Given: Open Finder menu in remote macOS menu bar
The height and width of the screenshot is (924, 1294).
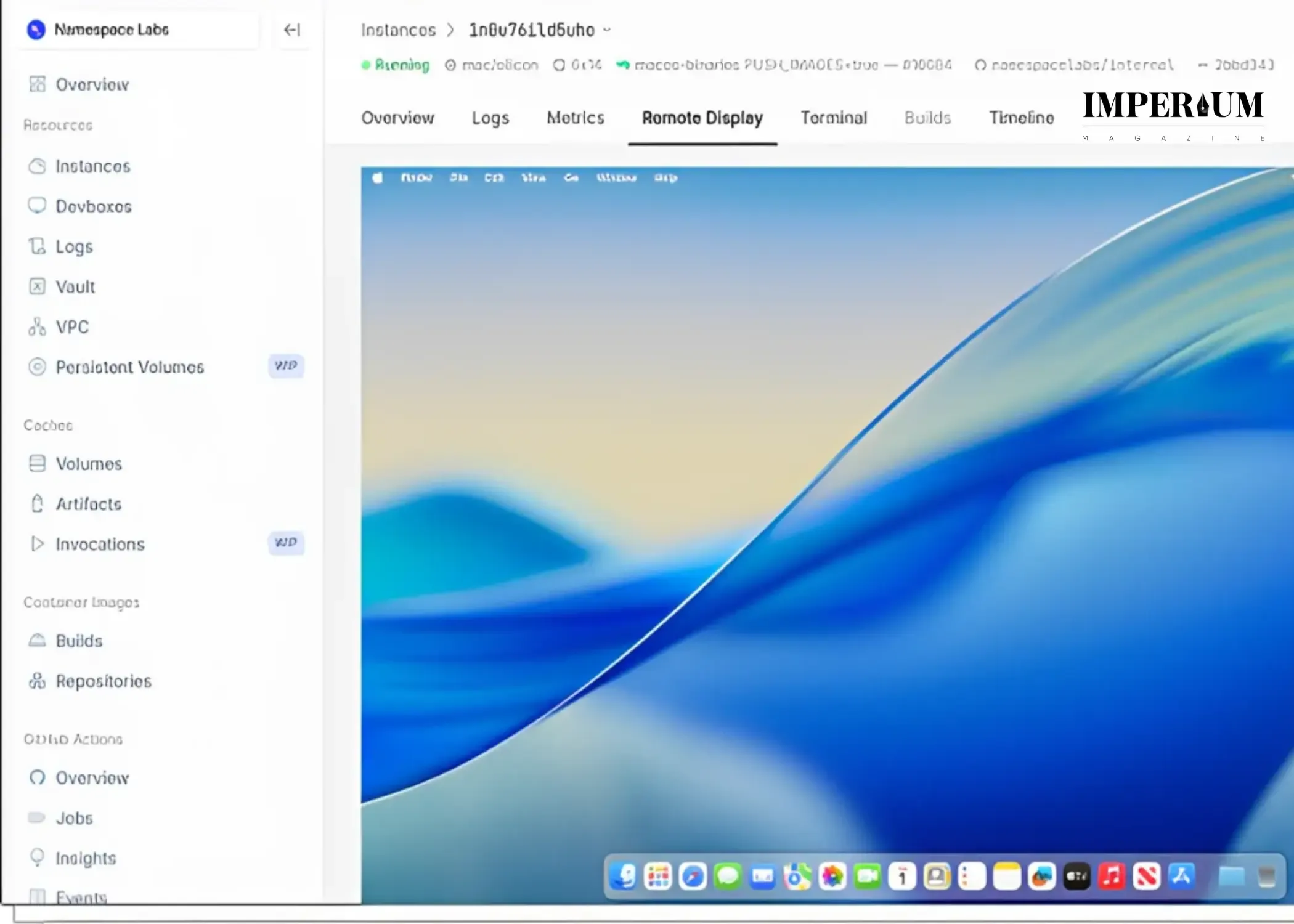Looking at the screenshot, I should [x=417, y=177].
